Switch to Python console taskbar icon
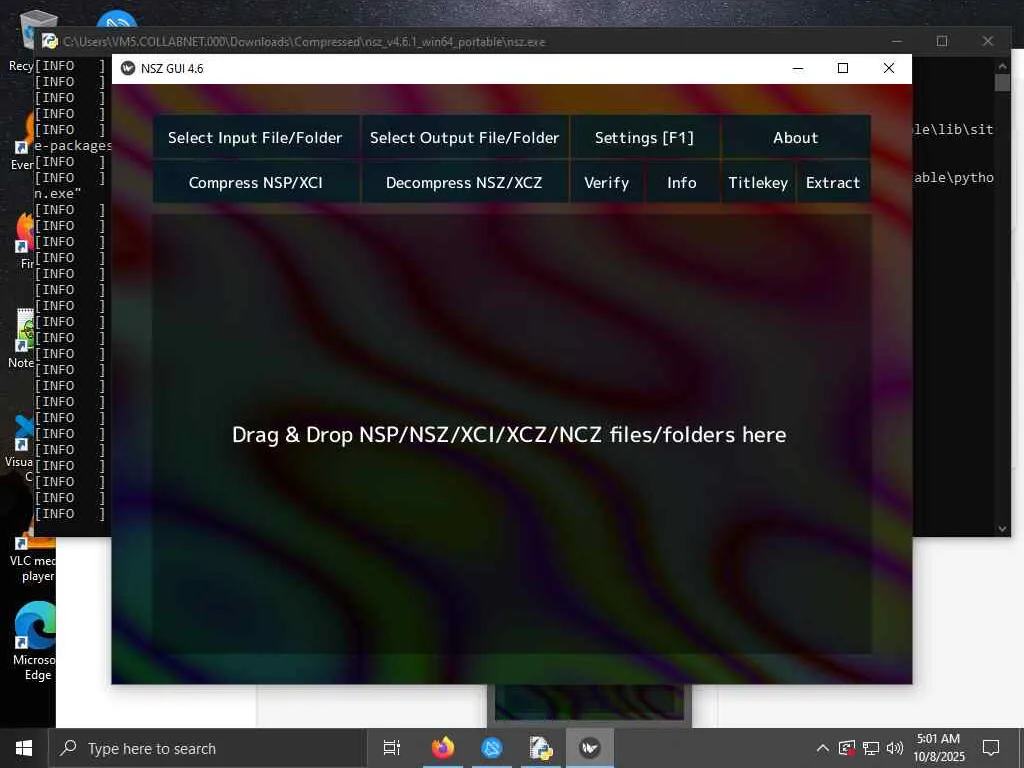The image size is (1024, 768). pyautogui.click(x=541, y=748)
